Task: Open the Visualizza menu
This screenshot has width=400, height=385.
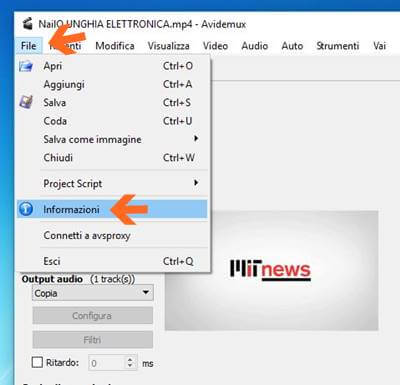Action: click(x=169, y=46)
